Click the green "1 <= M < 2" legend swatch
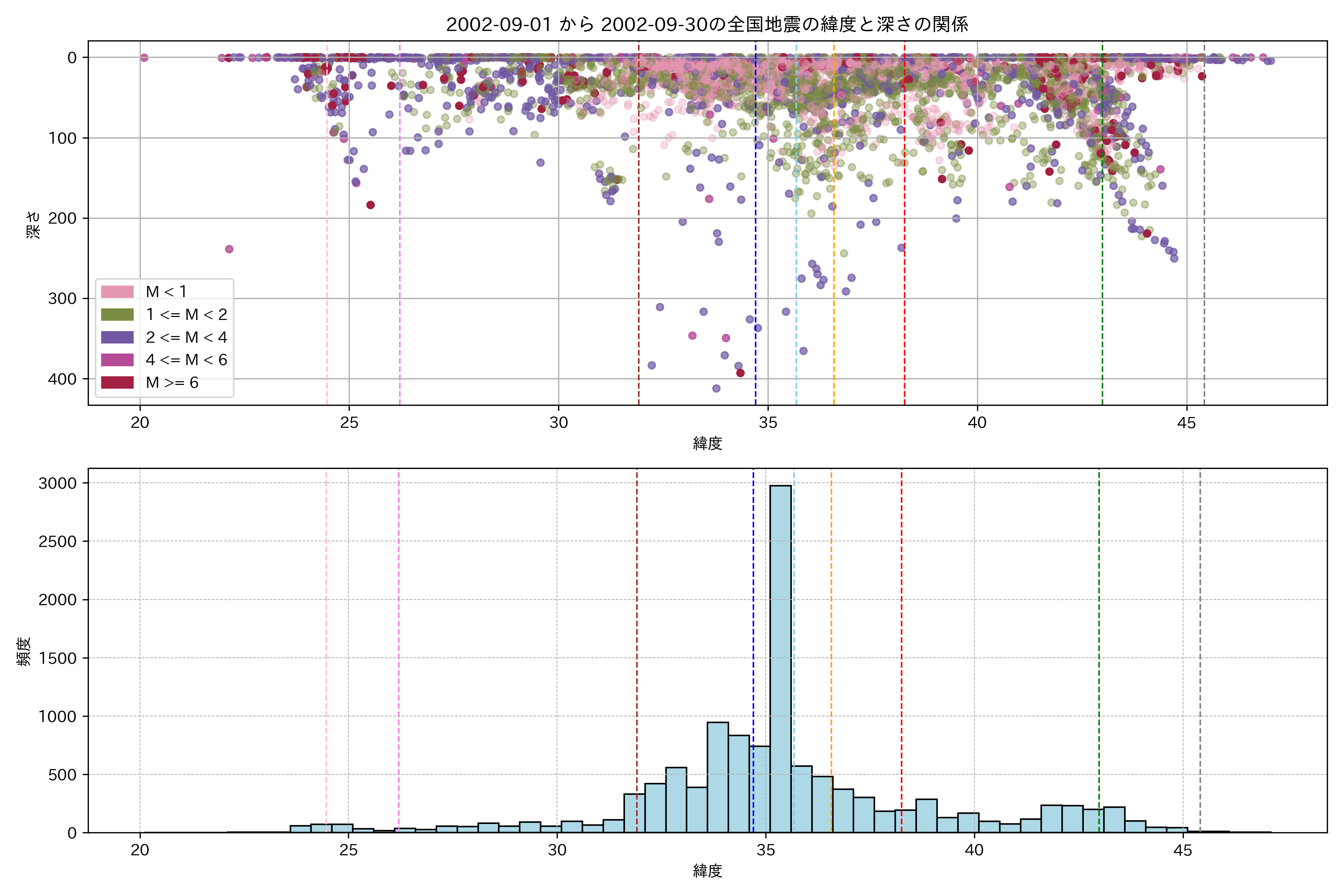 click(x=117, y=315)
